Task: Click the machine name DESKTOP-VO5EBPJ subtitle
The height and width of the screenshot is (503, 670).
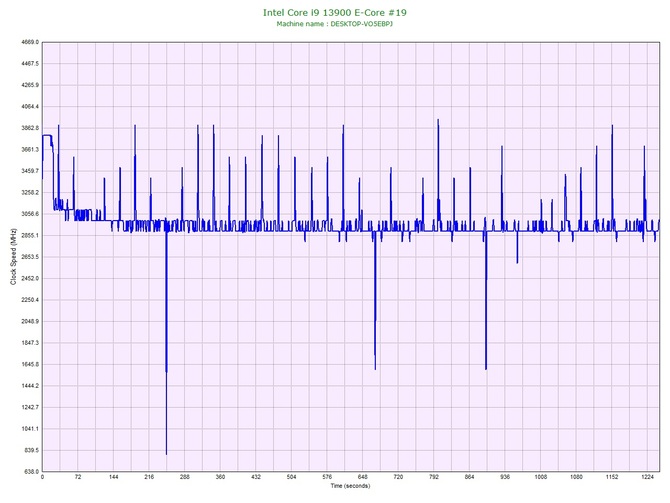Action: [x=335, y=24]
